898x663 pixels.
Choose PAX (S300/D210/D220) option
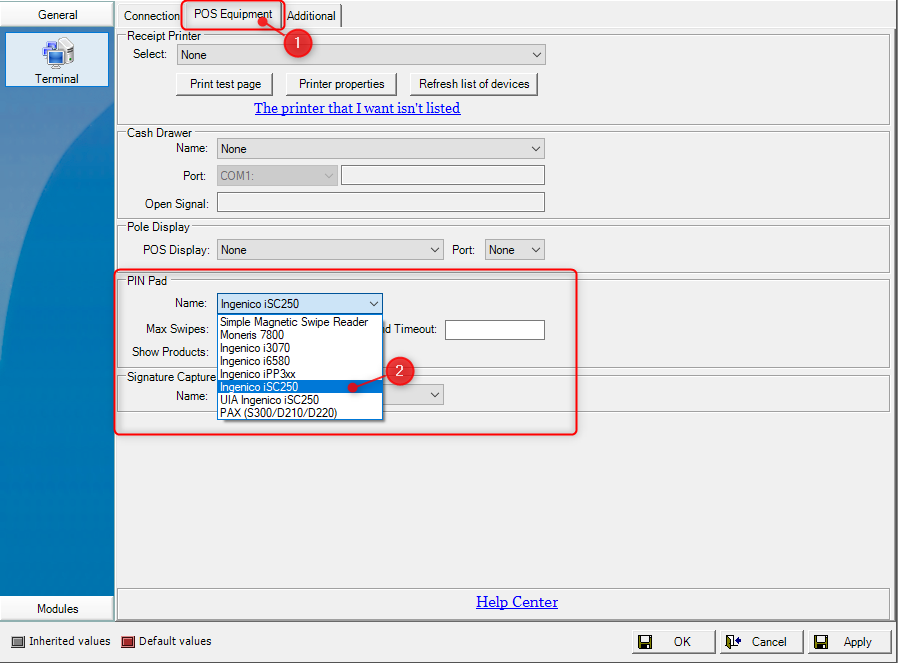click(x=300, y=413)
